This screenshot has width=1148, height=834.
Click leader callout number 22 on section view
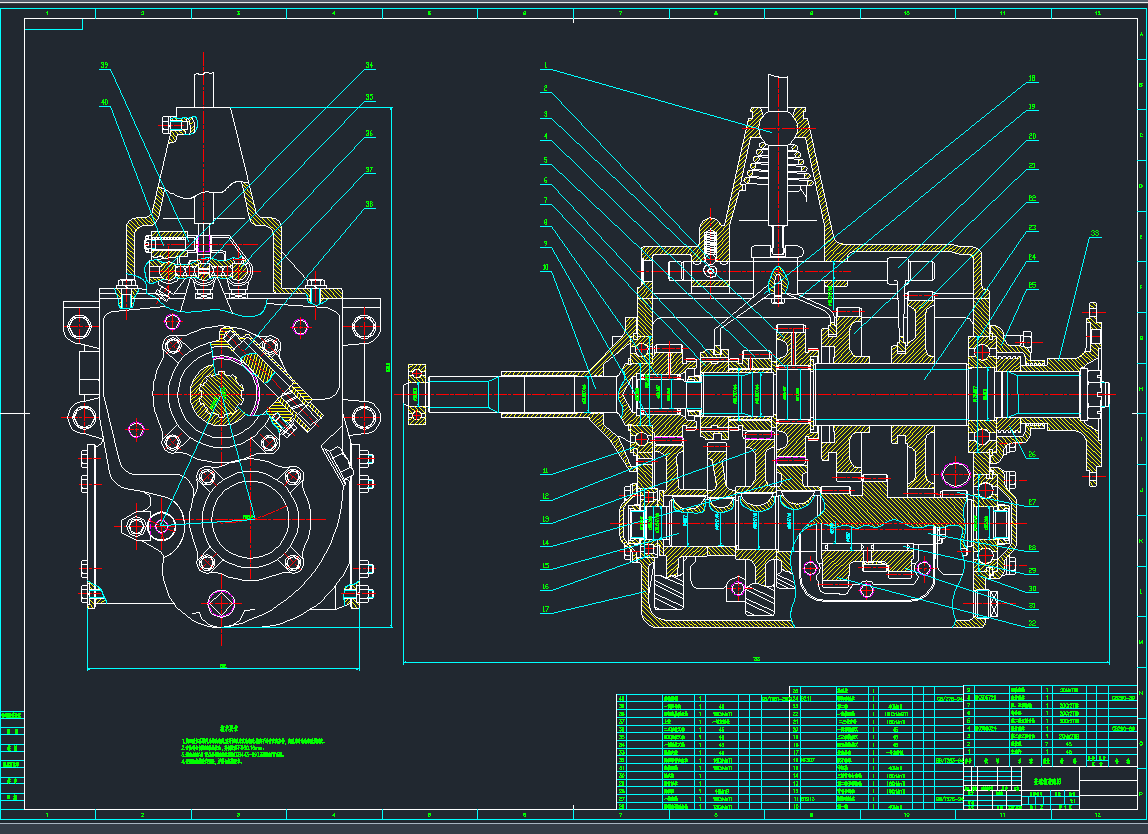tap(1032, 198)
